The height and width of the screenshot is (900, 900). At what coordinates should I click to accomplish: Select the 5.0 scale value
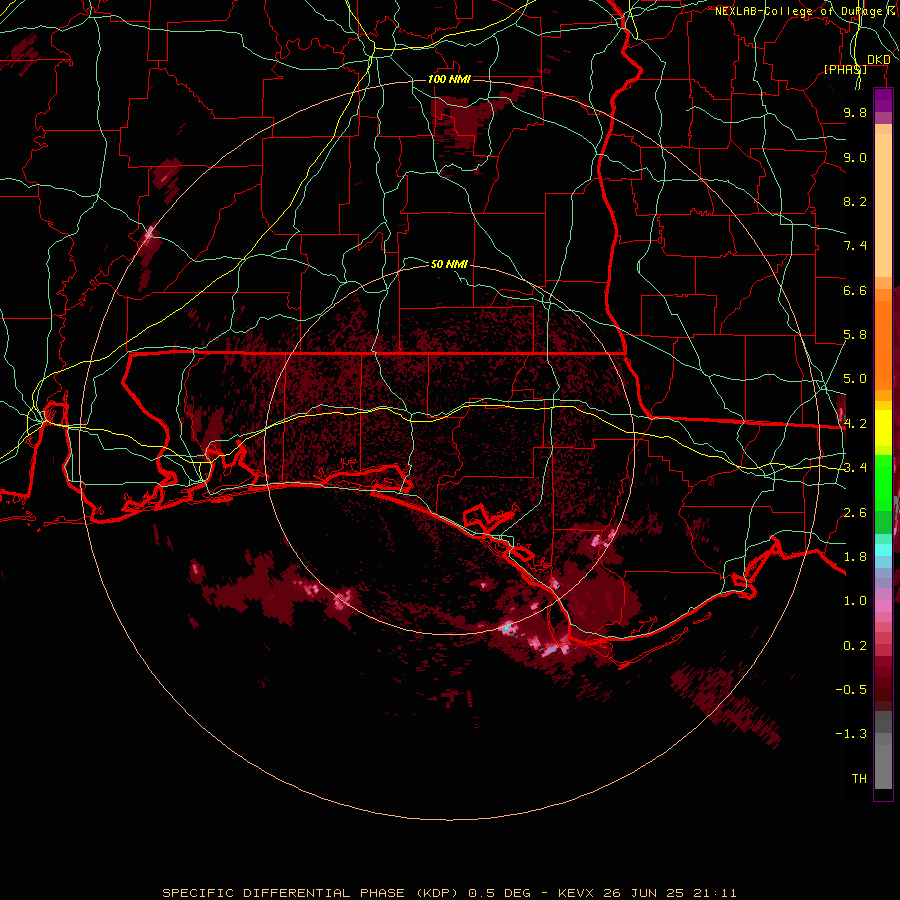(855, 379)
